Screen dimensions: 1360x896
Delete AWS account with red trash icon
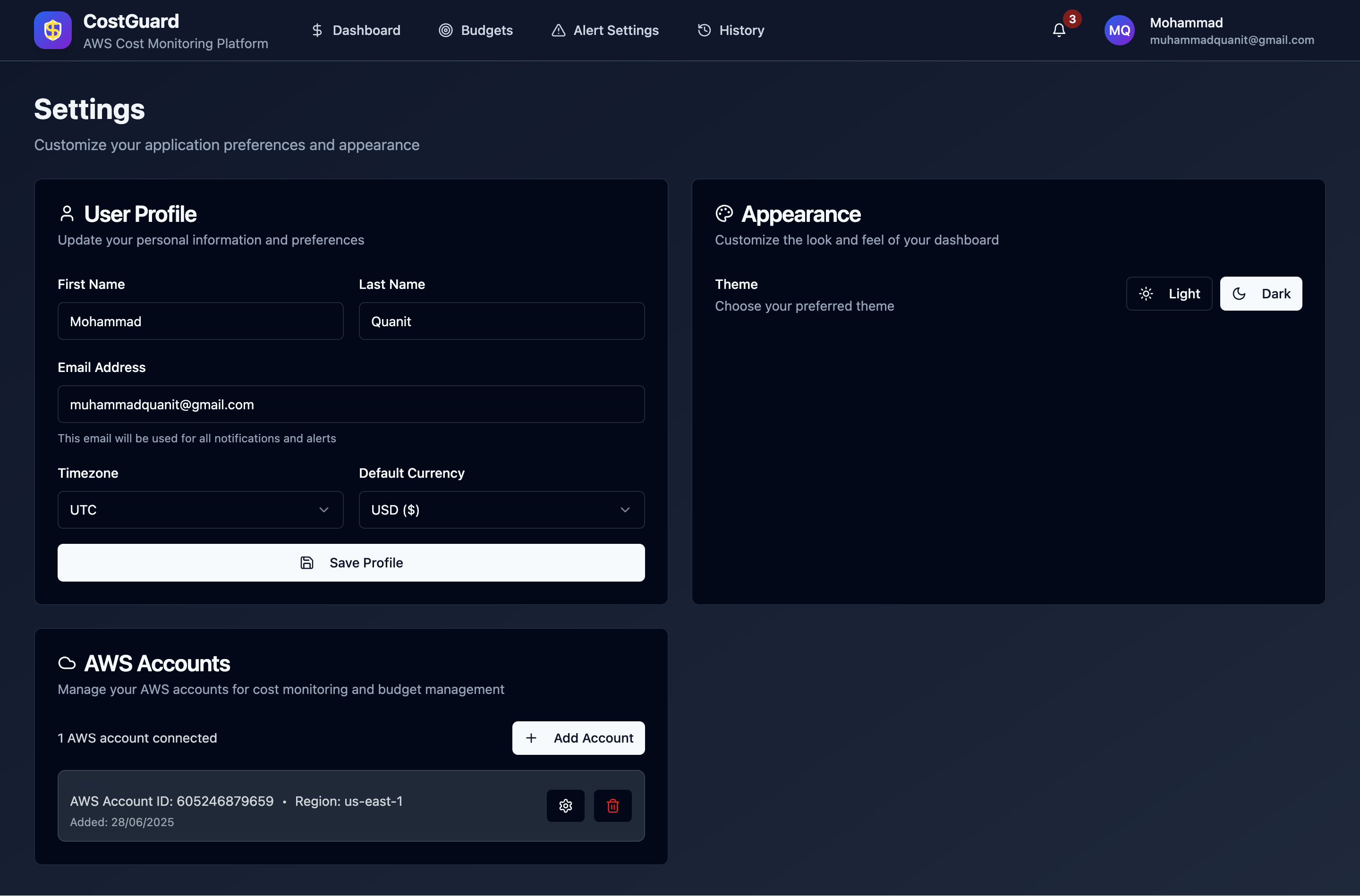[x=612, y=806]
